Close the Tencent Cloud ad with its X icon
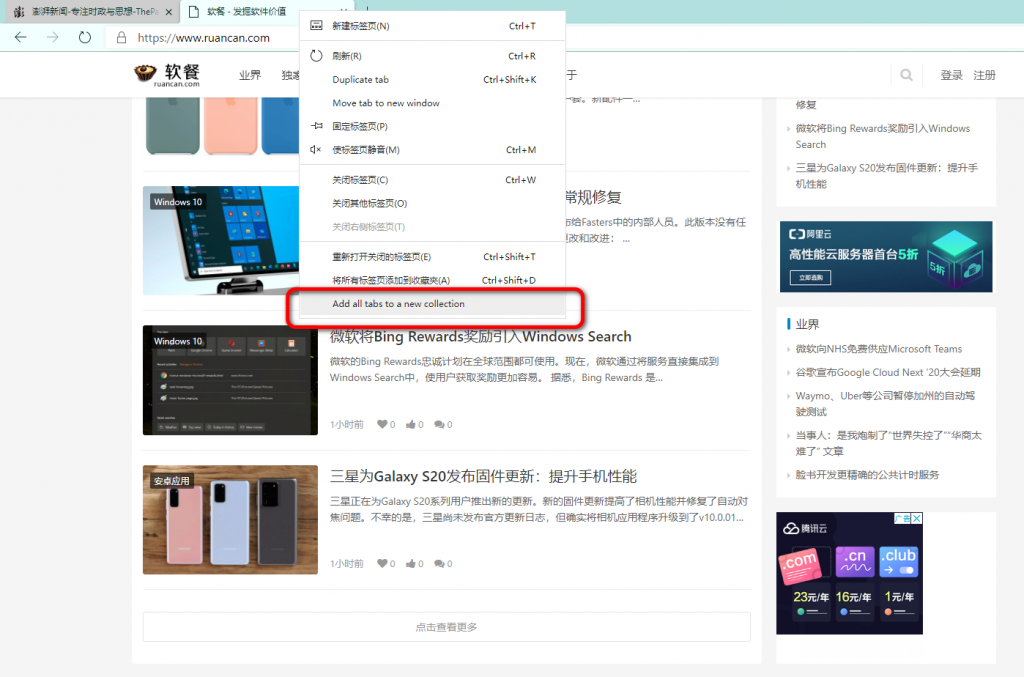The width and height of the screenshot is (1024, 677). pos(916,519)
